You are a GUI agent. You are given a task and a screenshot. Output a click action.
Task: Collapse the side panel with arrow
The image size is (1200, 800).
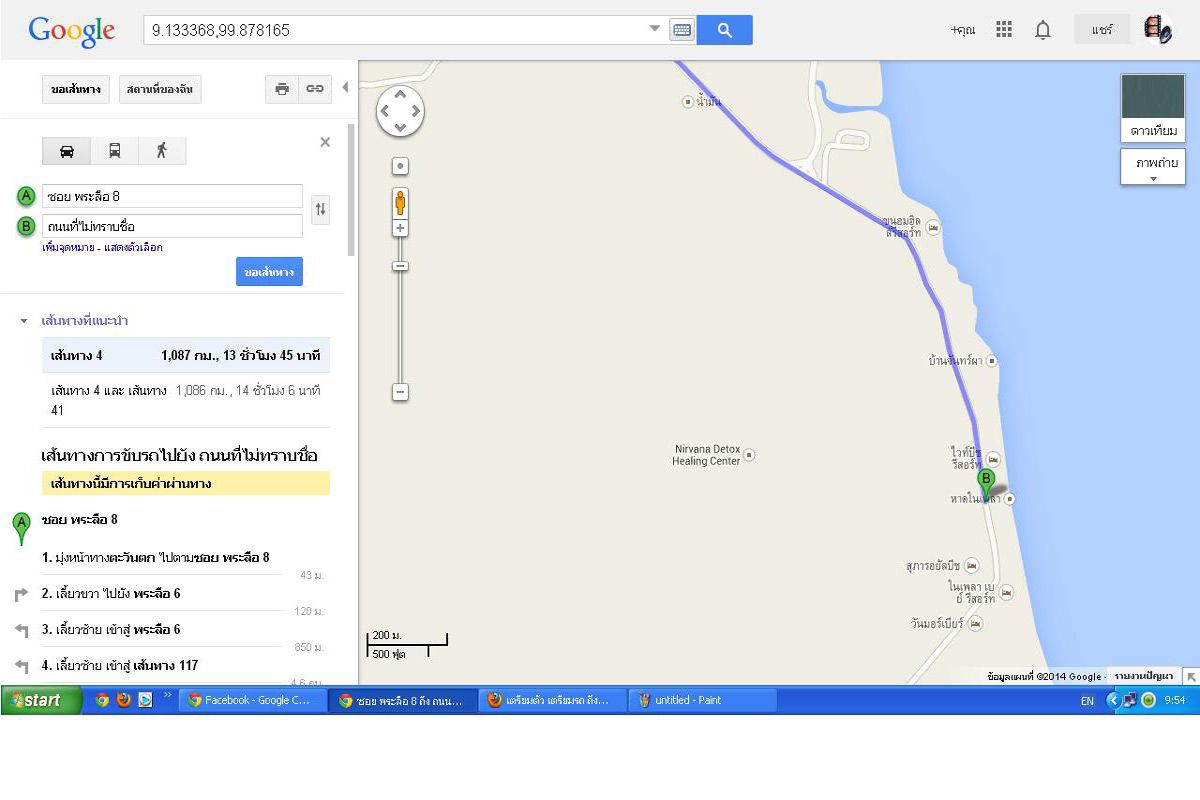[x=345, y=87]
